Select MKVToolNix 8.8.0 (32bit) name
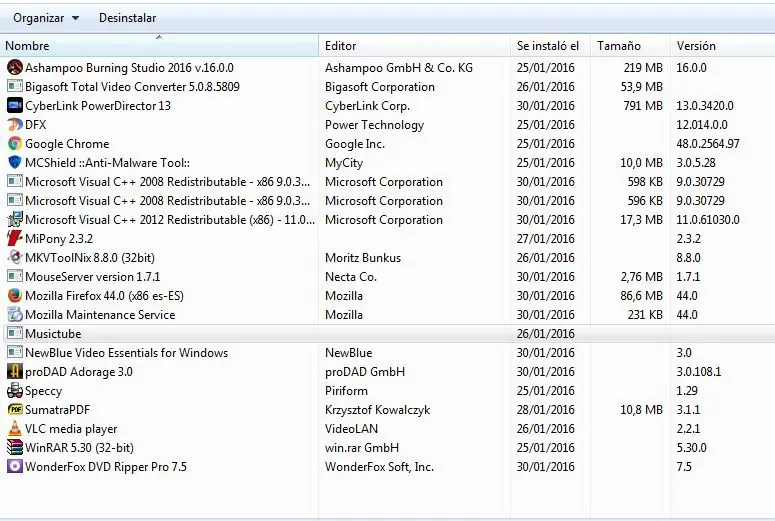Screen dimensions: 775x521 click(x=89, y=258)
